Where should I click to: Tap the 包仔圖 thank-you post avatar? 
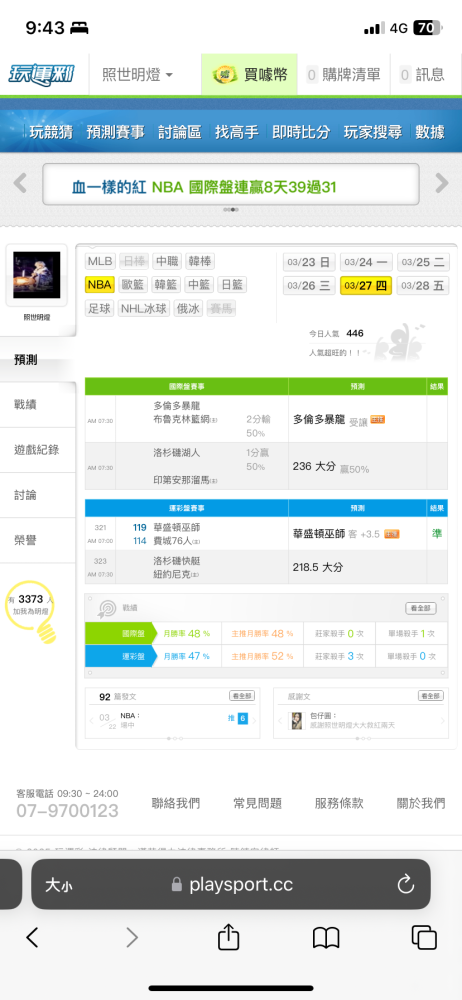[x=297, y=721]
